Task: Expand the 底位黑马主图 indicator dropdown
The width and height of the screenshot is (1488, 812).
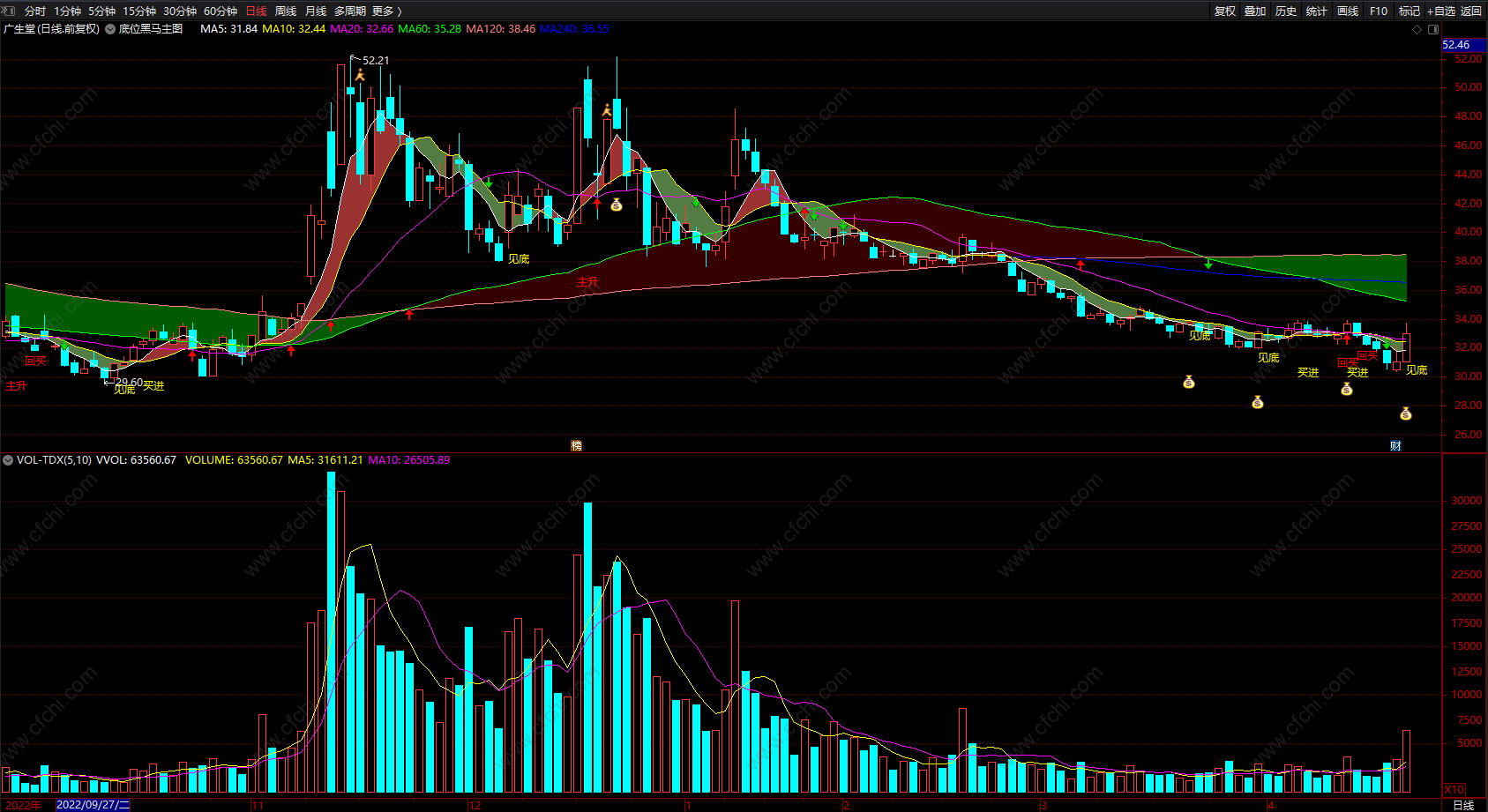Action: tap(110, 29)
